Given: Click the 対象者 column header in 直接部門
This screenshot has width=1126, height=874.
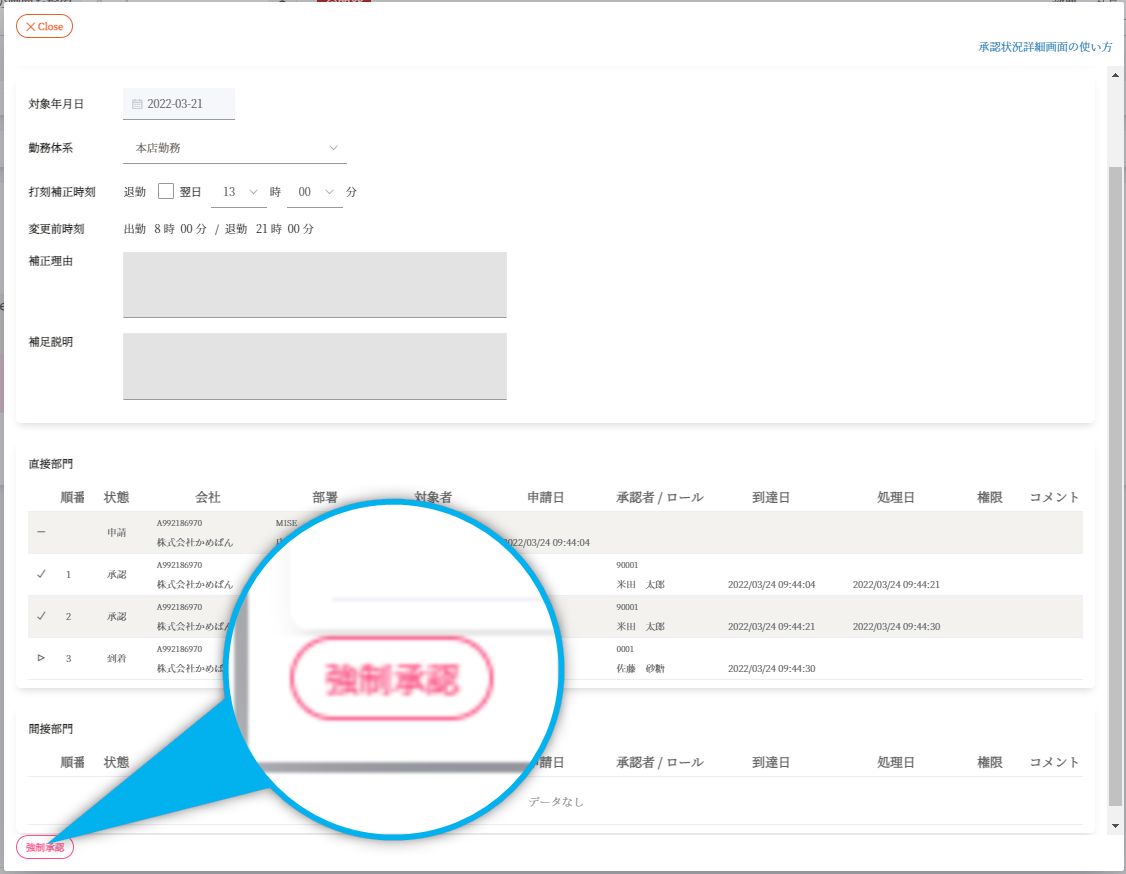Looking at the screenshot, I should [x=433, y=497].
